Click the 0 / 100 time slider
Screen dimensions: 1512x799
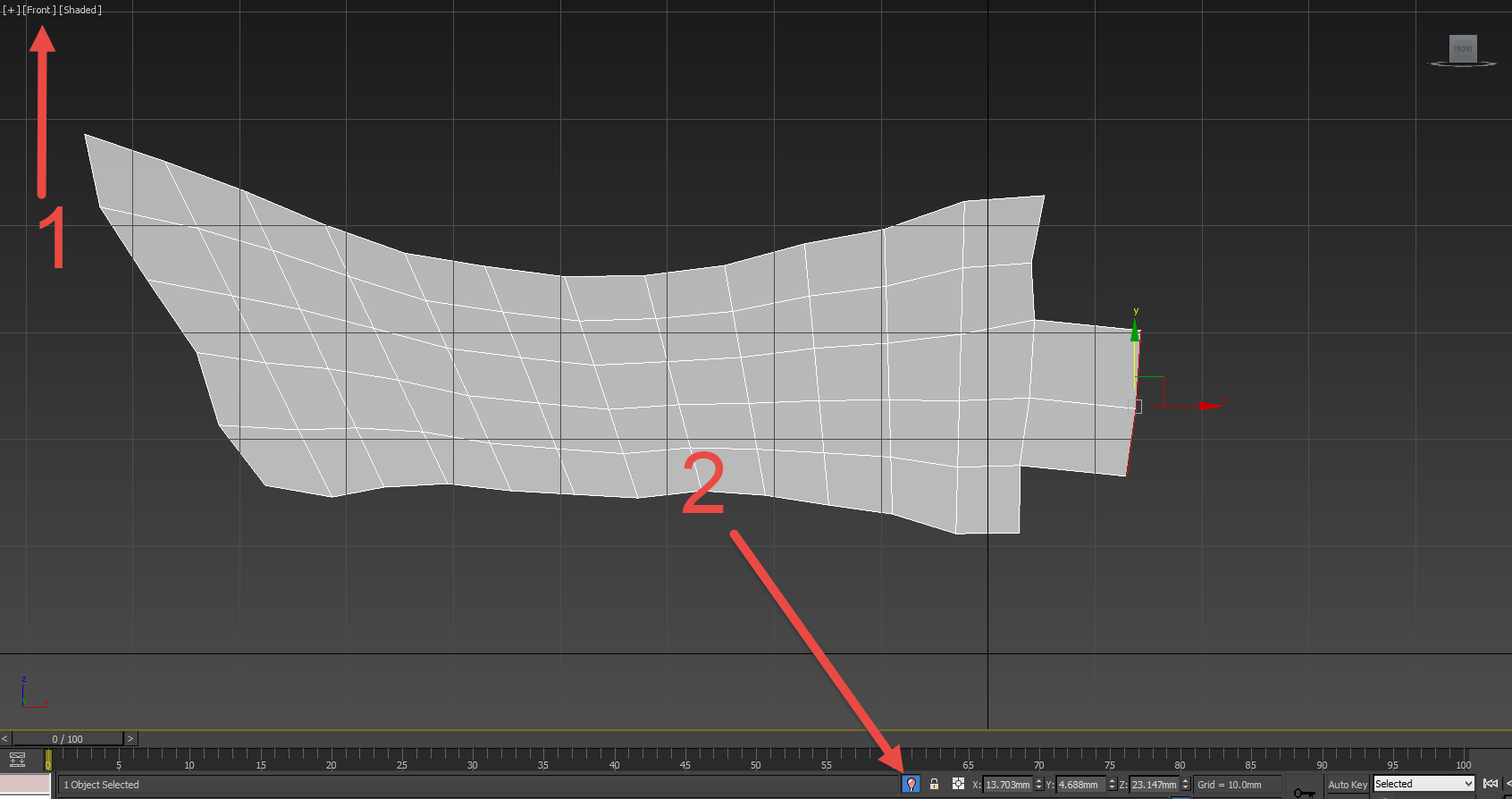point(67,738)
